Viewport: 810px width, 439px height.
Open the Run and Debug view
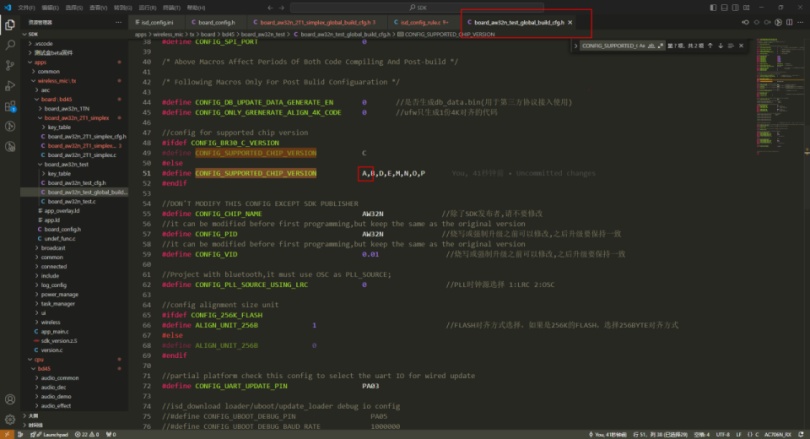tap(10, 86)
